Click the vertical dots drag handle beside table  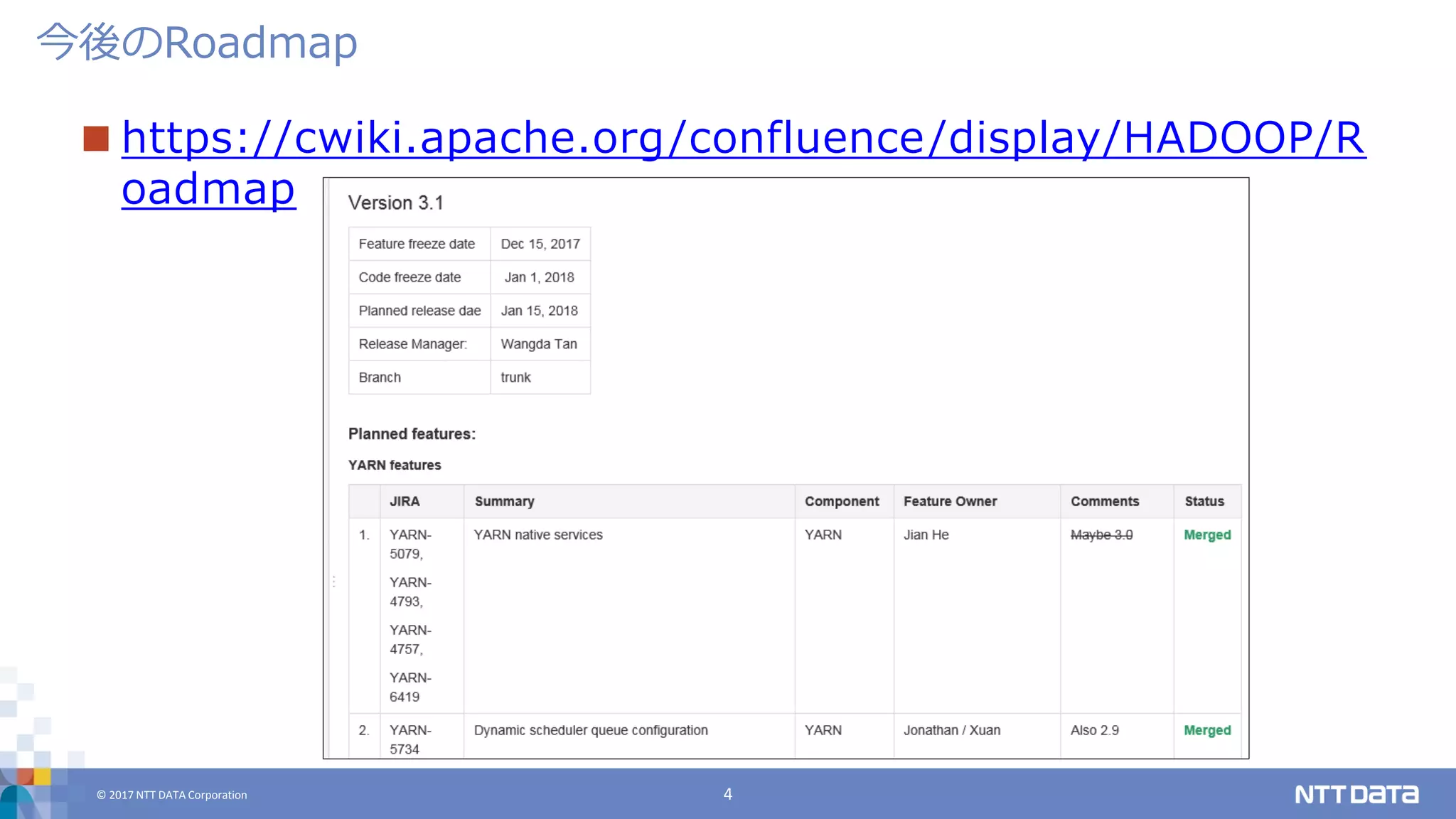click(333, 582)
